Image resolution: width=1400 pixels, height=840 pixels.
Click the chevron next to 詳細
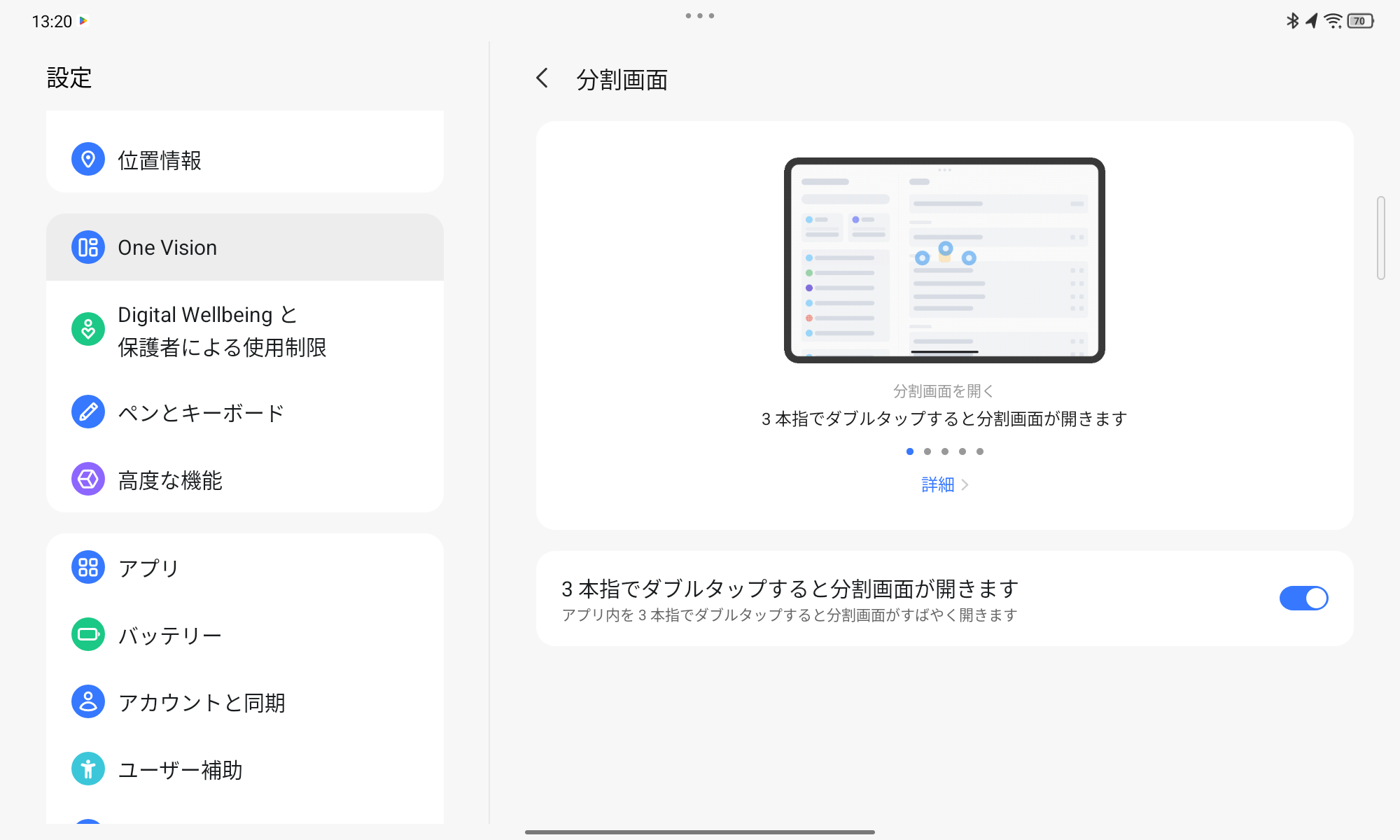tap(965, 484)
